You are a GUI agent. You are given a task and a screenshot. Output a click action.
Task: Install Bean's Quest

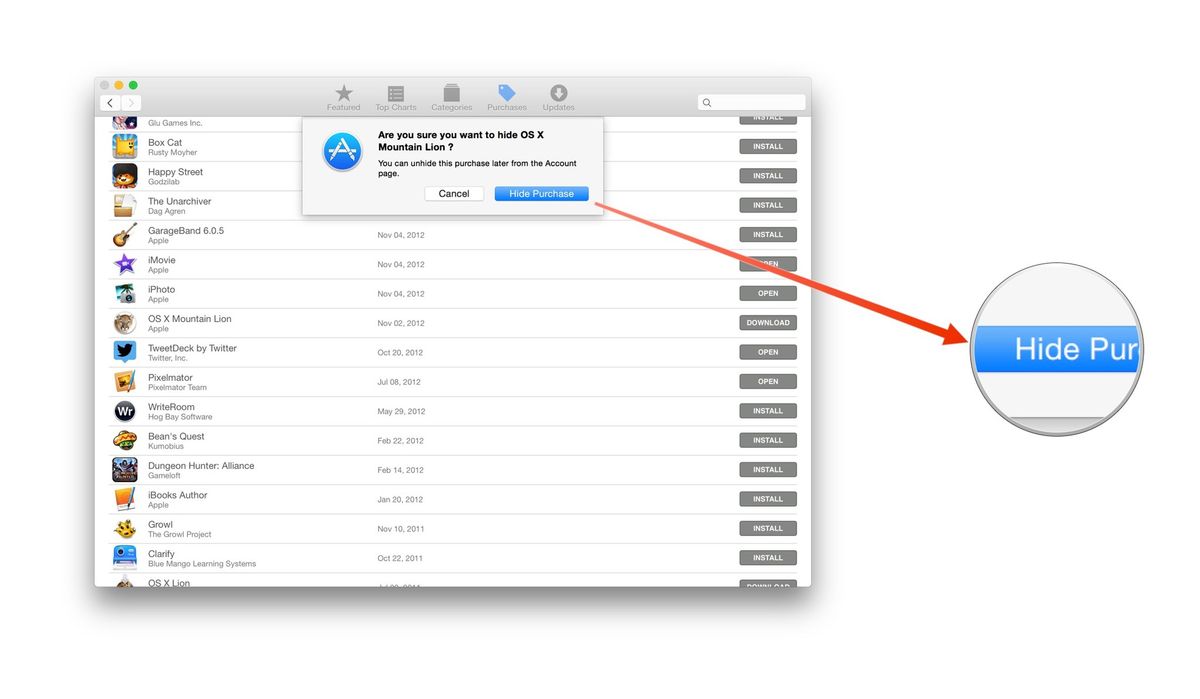coord(768,440)
